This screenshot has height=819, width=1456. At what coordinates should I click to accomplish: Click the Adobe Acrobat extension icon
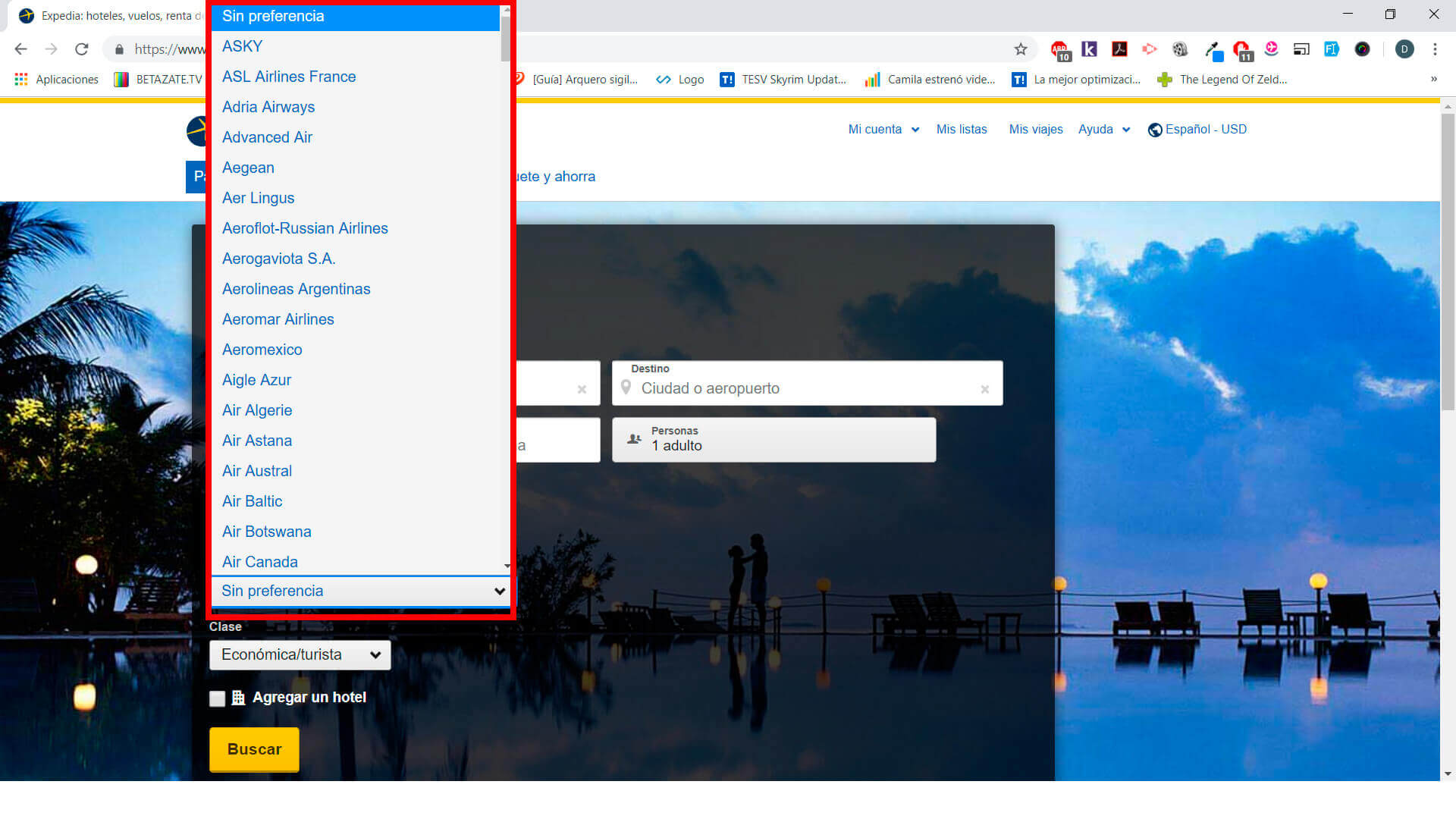pos(1119,49)
